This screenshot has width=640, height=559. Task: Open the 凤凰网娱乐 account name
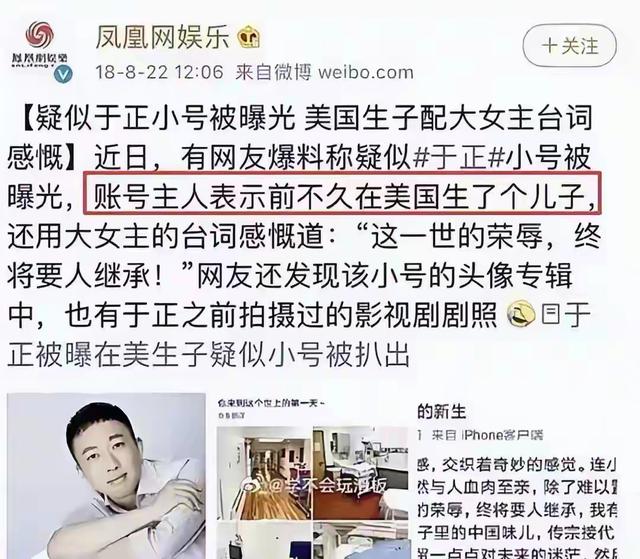click(x=163, y=38)
